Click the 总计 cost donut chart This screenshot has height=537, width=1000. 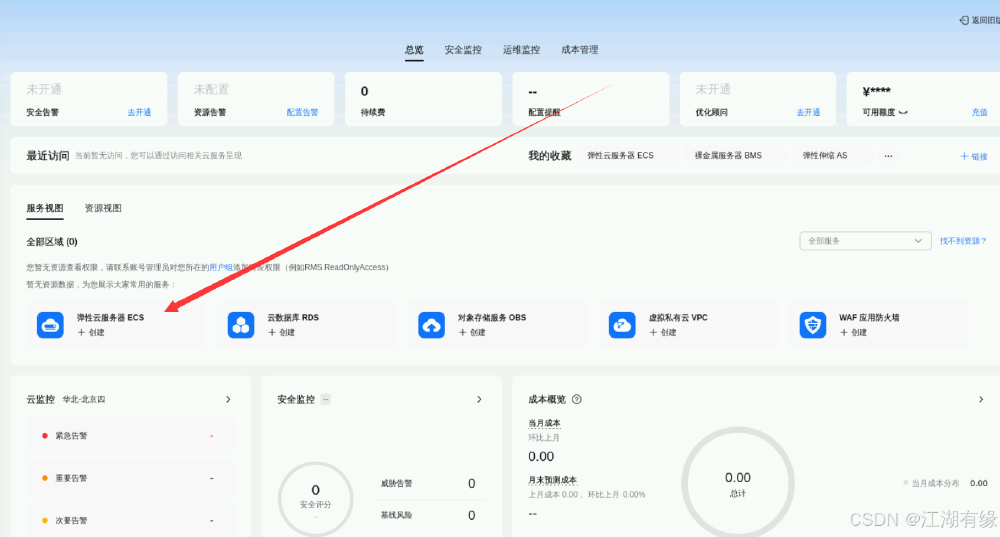738,483
